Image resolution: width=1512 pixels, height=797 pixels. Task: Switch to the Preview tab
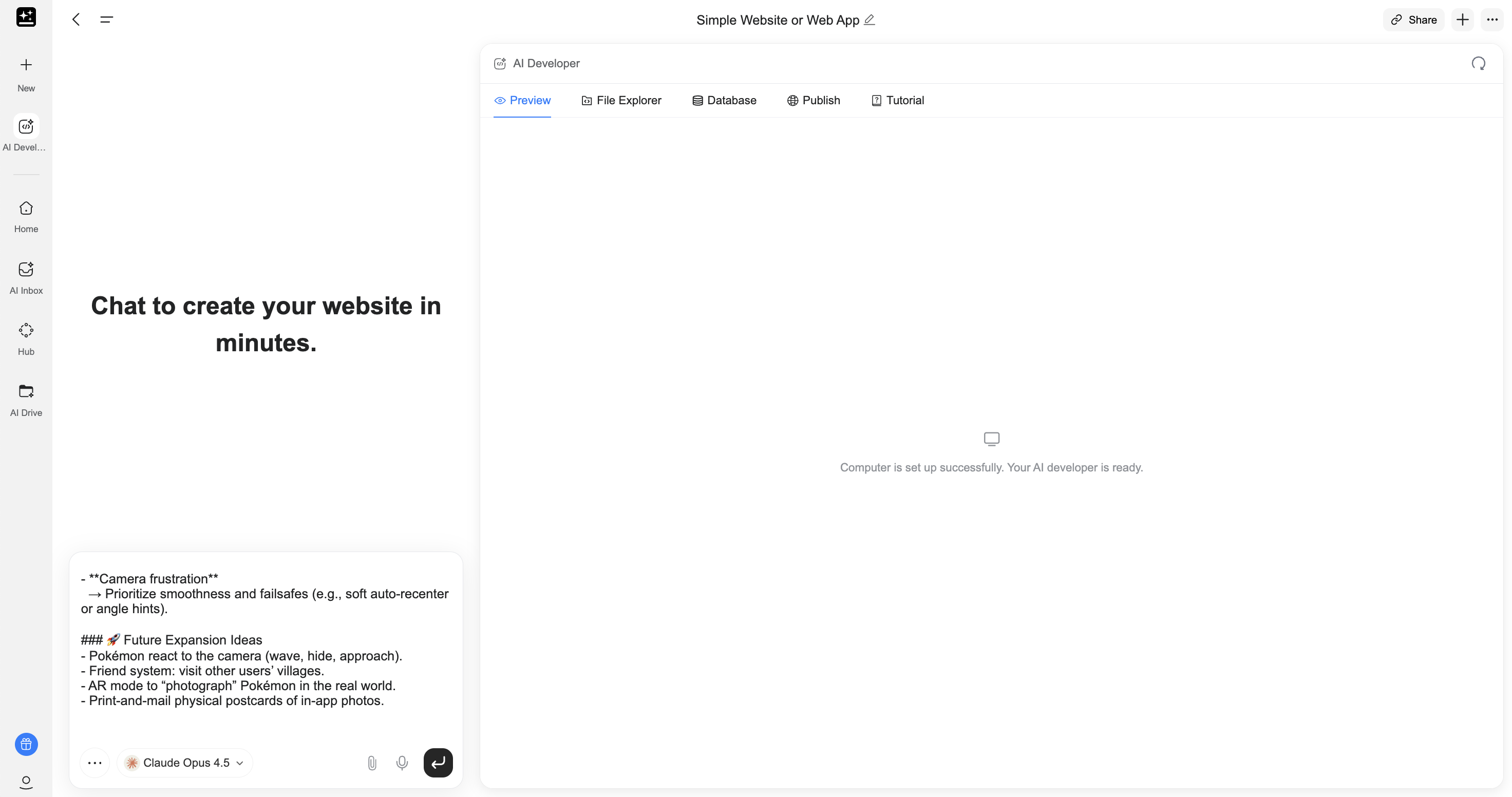(x=522, y=100)
